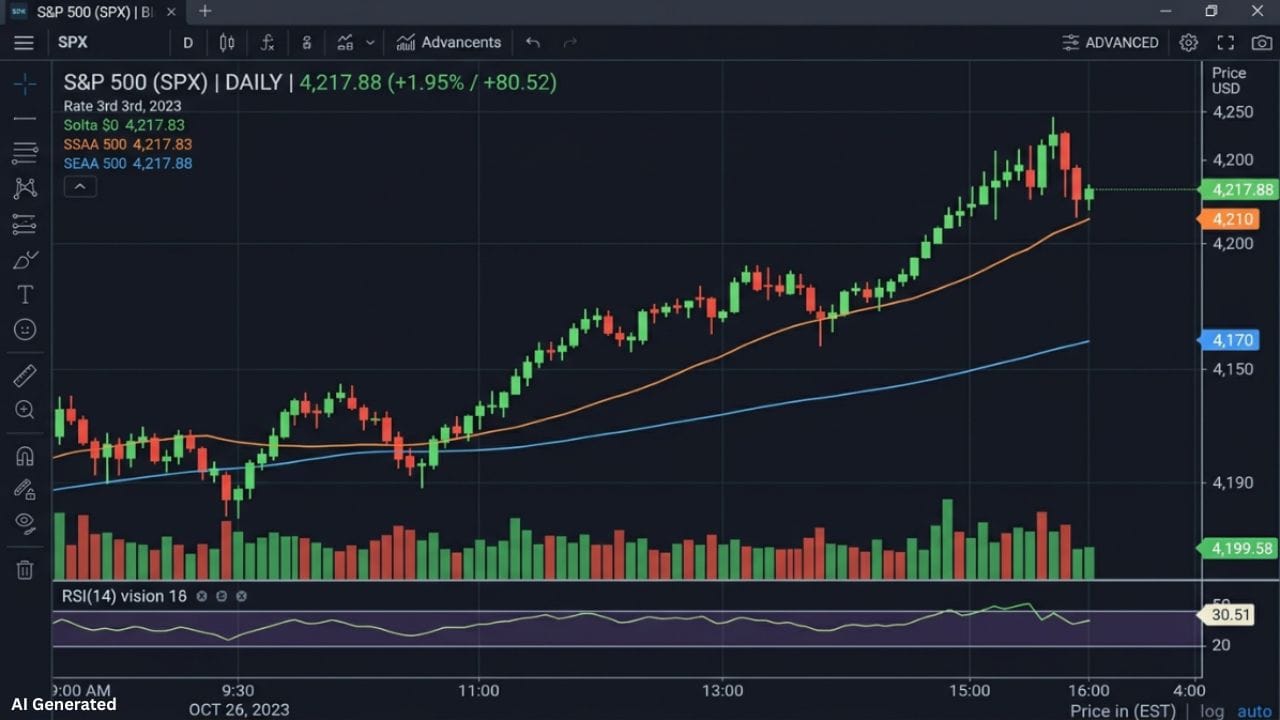Open the candlestick chart style selector
Viewport: 1280px width, 720px height.
227,43
